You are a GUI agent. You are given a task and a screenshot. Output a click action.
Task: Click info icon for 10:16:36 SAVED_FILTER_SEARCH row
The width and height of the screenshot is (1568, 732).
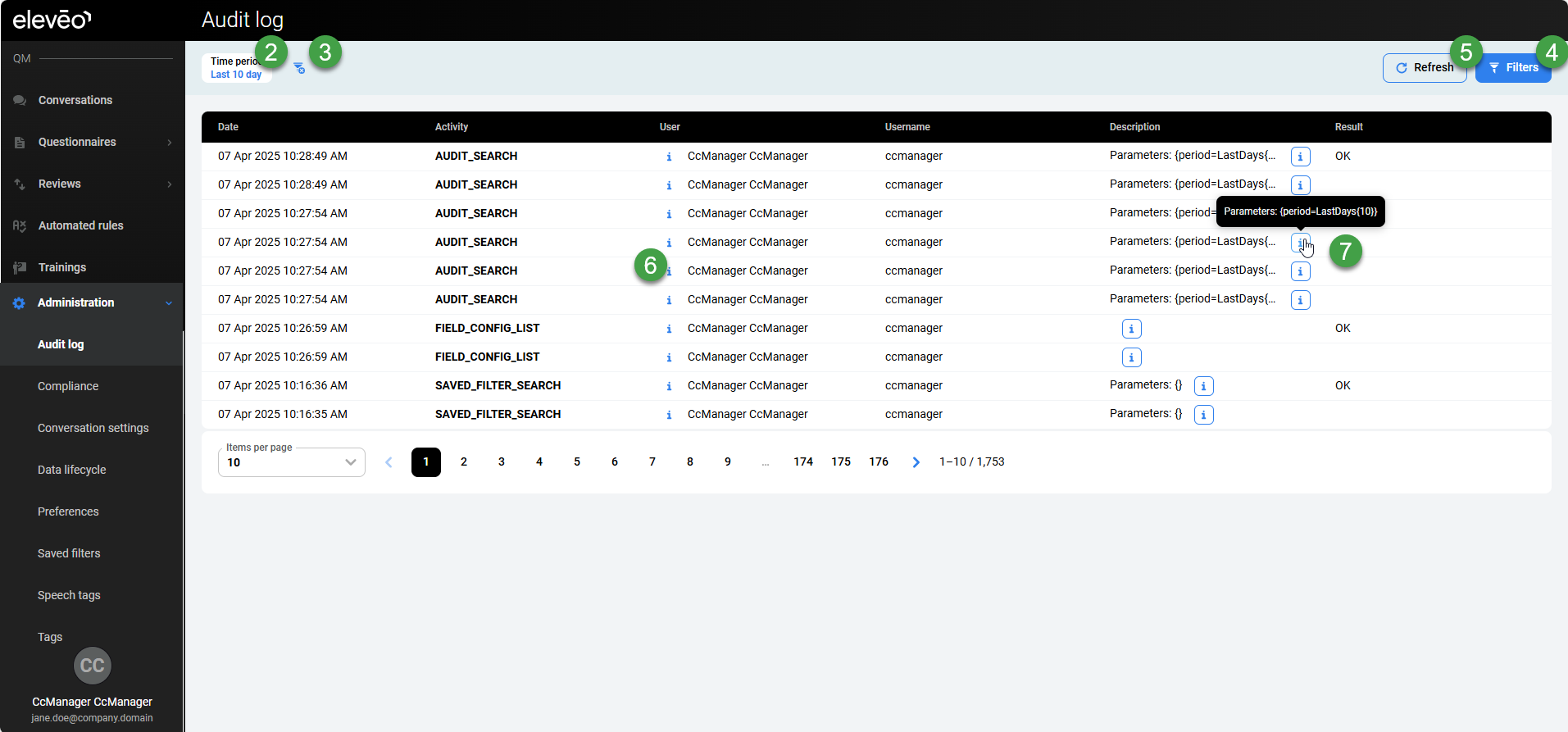tap(1203, 386)
